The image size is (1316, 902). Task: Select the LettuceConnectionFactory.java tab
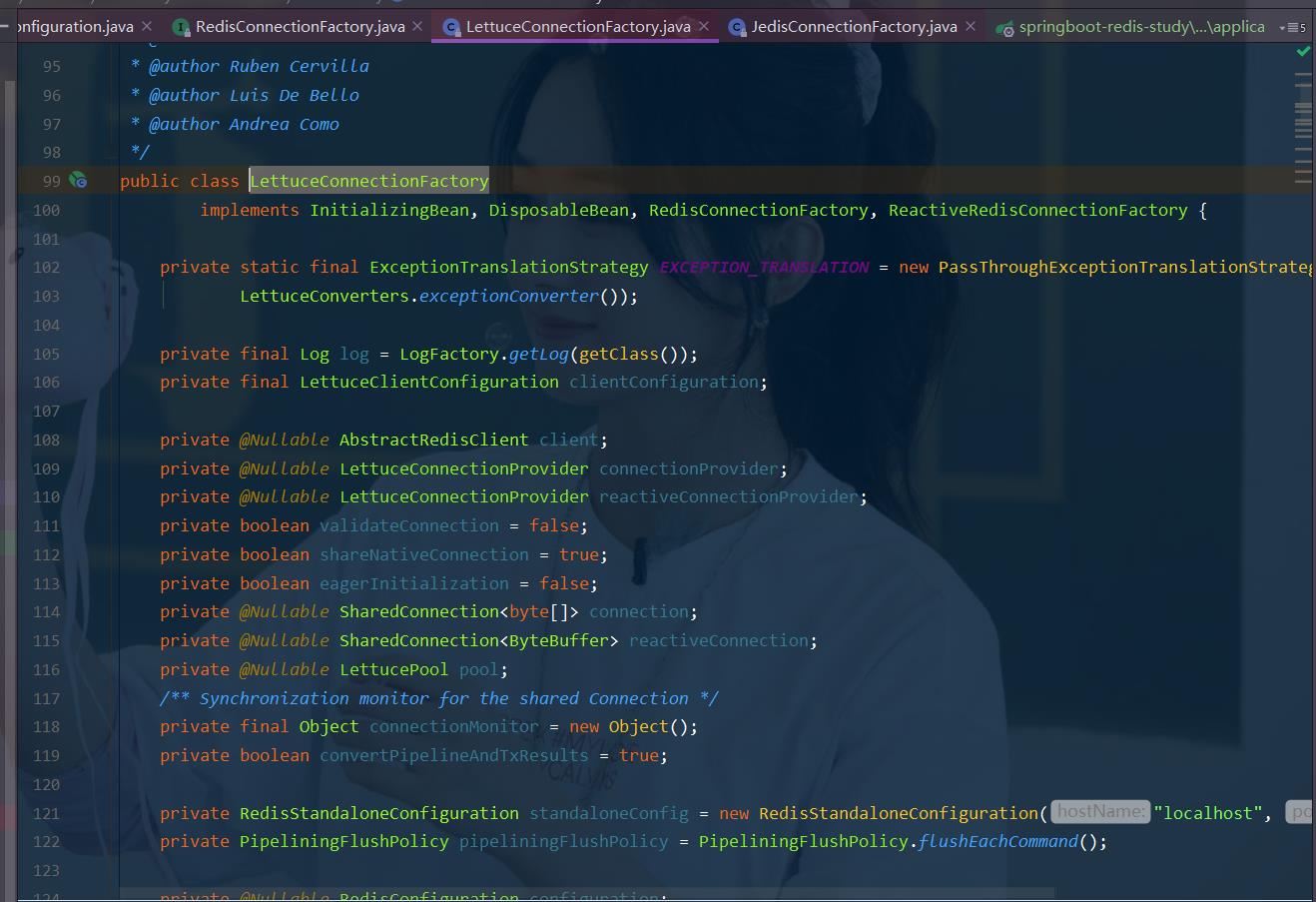[578, 27]
